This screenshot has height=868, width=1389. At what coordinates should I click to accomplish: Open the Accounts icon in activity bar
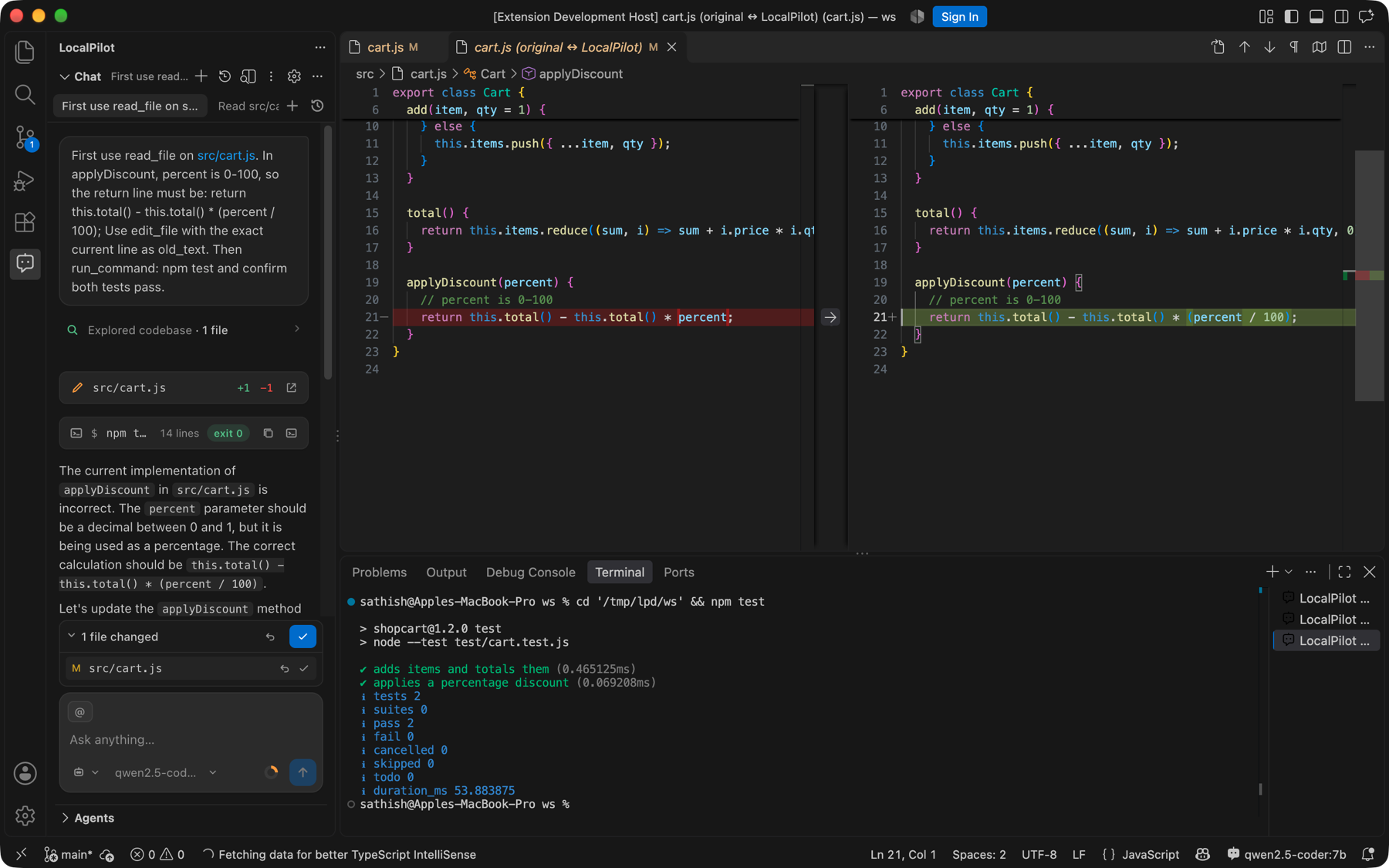[x=25, y=773]
